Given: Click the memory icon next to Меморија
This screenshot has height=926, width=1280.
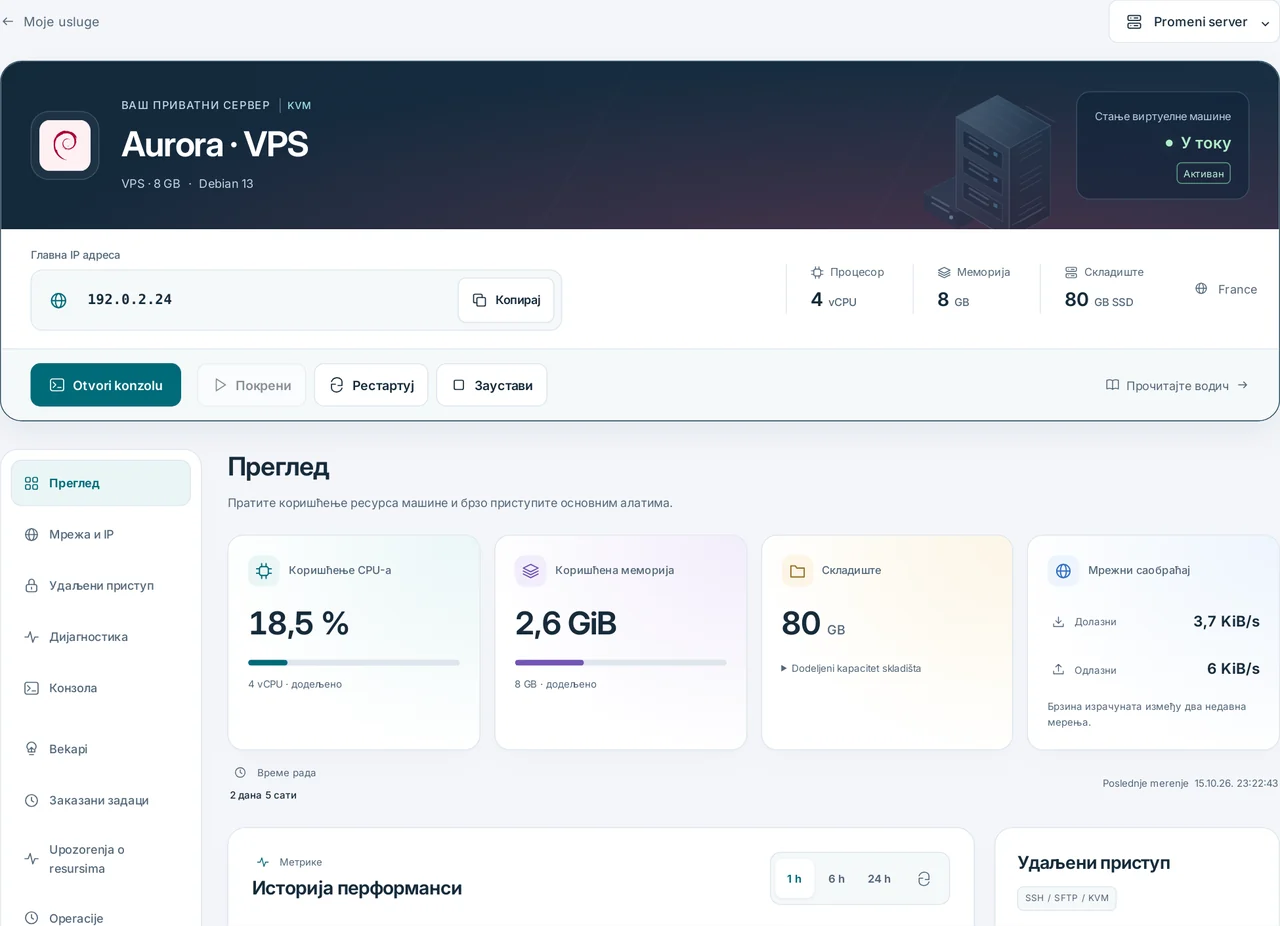Looking at the screenshot, I should tap(944, 272).
